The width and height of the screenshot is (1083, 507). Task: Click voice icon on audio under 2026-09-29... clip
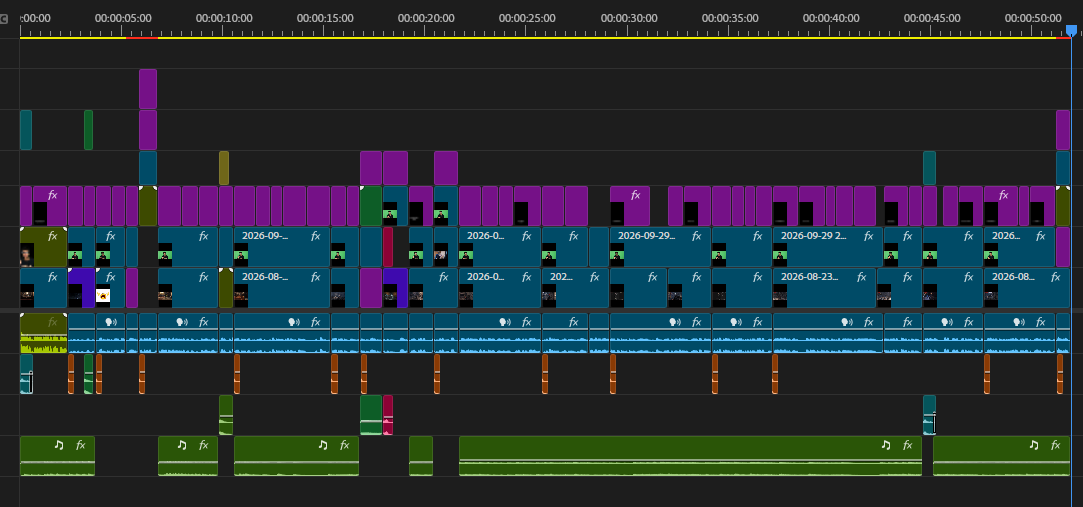675,322
